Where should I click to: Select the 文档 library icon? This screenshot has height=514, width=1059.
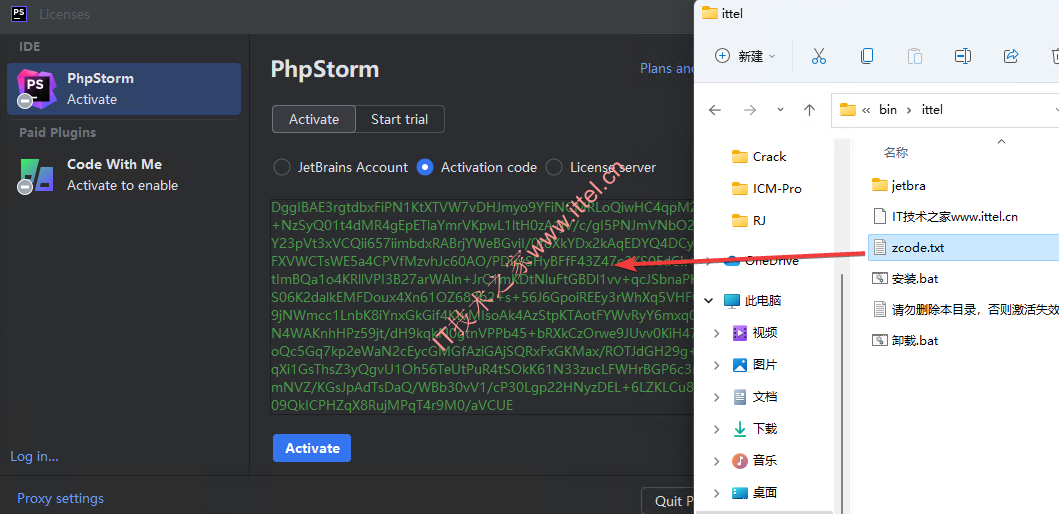click(x=740, y=396)
